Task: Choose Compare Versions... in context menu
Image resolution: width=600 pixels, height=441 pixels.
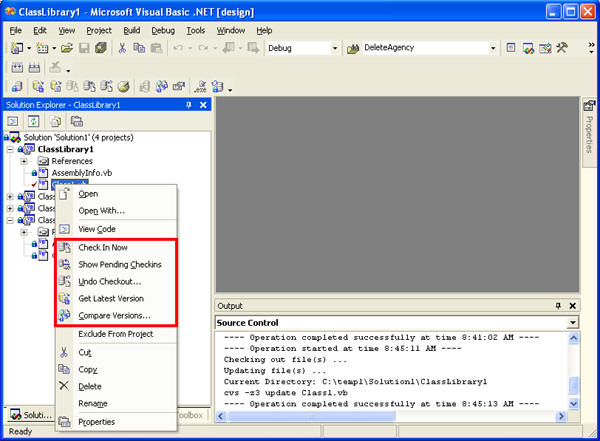Action: (x=116, y=315)
